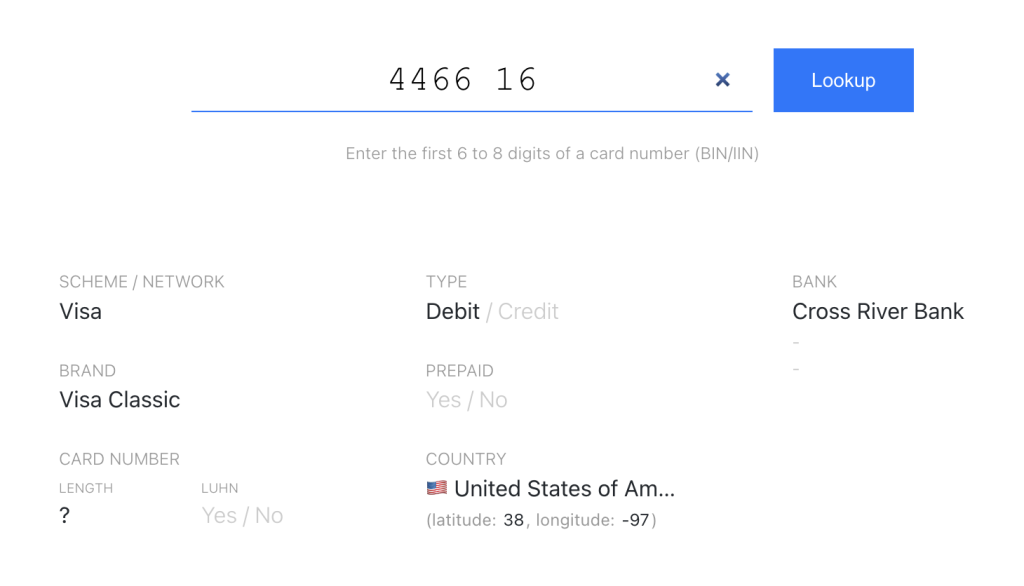Click the BANK heading label
This screenshot has width=1024, height=586.
pyautogui.click(x=814, y=282)
